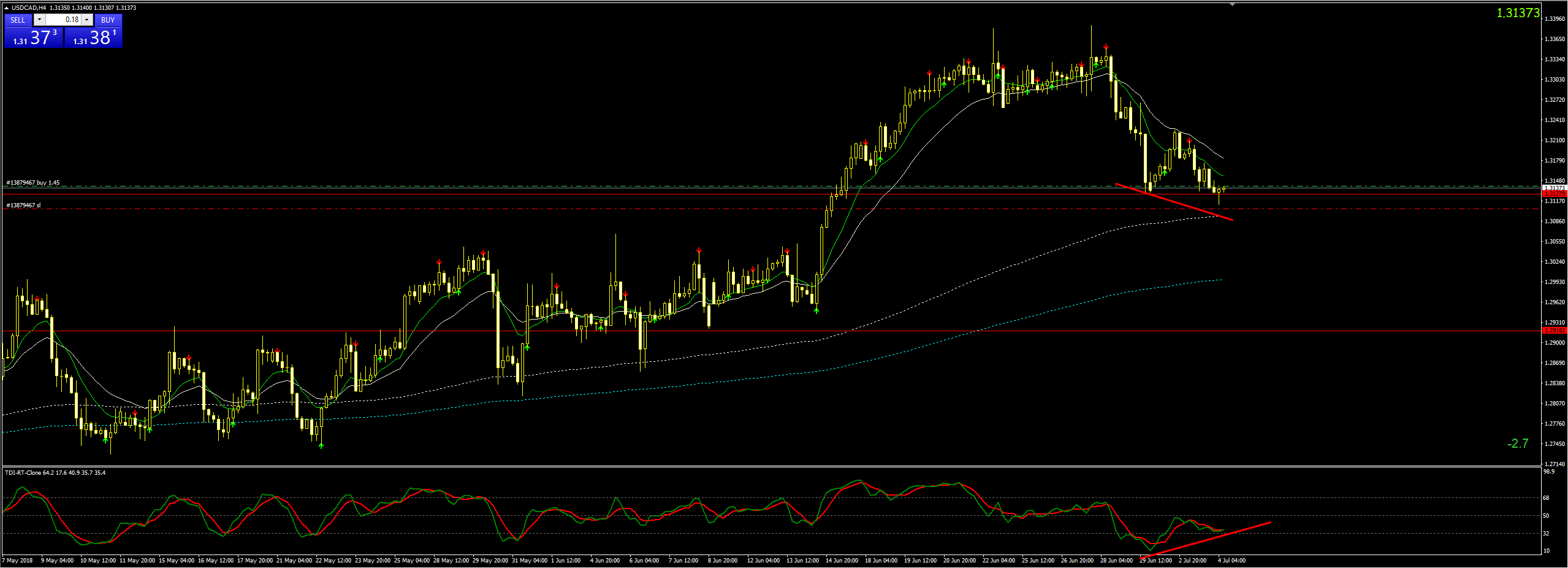Select the red trendline under recent price lows

click(1174, 201)
